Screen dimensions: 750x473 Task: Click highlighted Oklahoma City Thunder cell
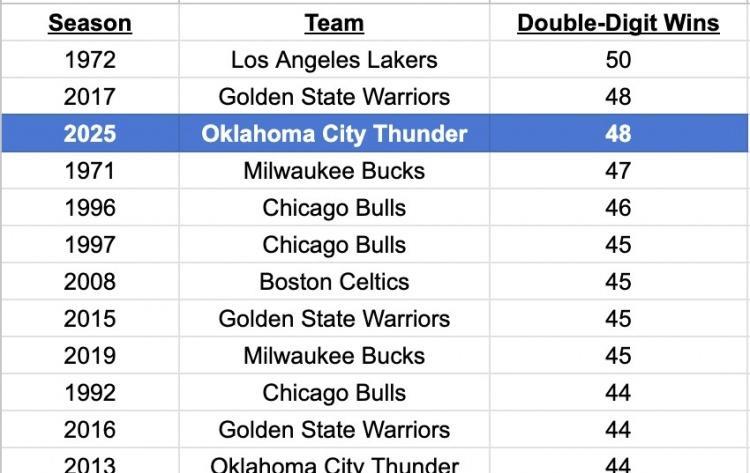click(x=334, y=133)
